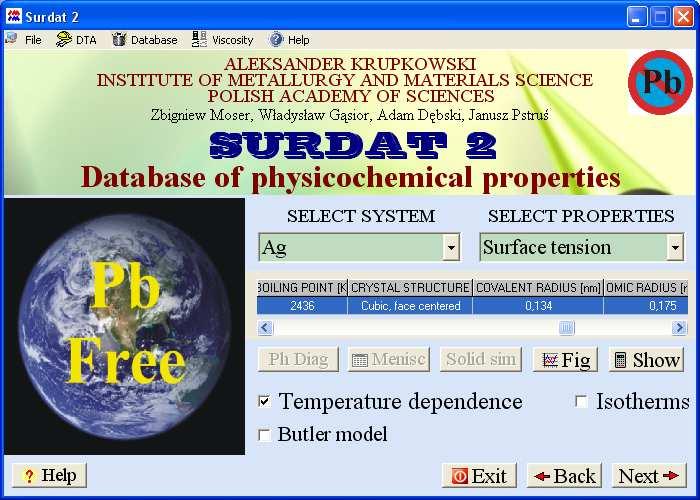Click the crossed-out Pb logo

[x=660, y=82]
